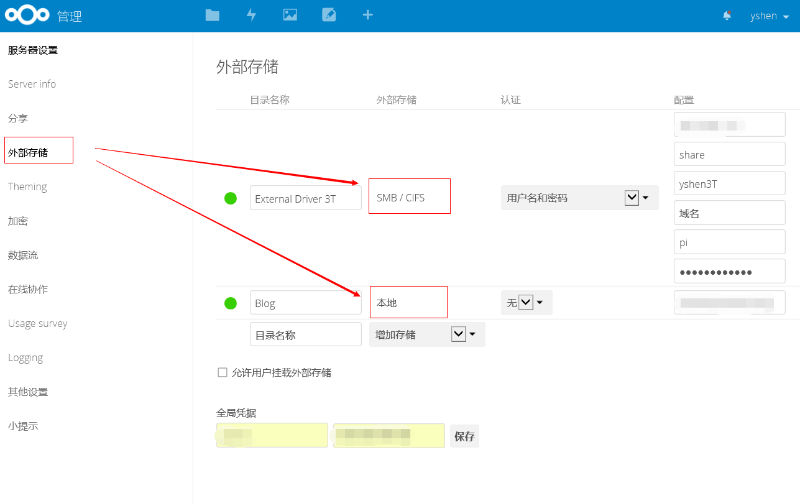800x504 pixels.
Task: Open the 加密 encryption settings link
Action: pyautogui.click(x=18, y=221)
